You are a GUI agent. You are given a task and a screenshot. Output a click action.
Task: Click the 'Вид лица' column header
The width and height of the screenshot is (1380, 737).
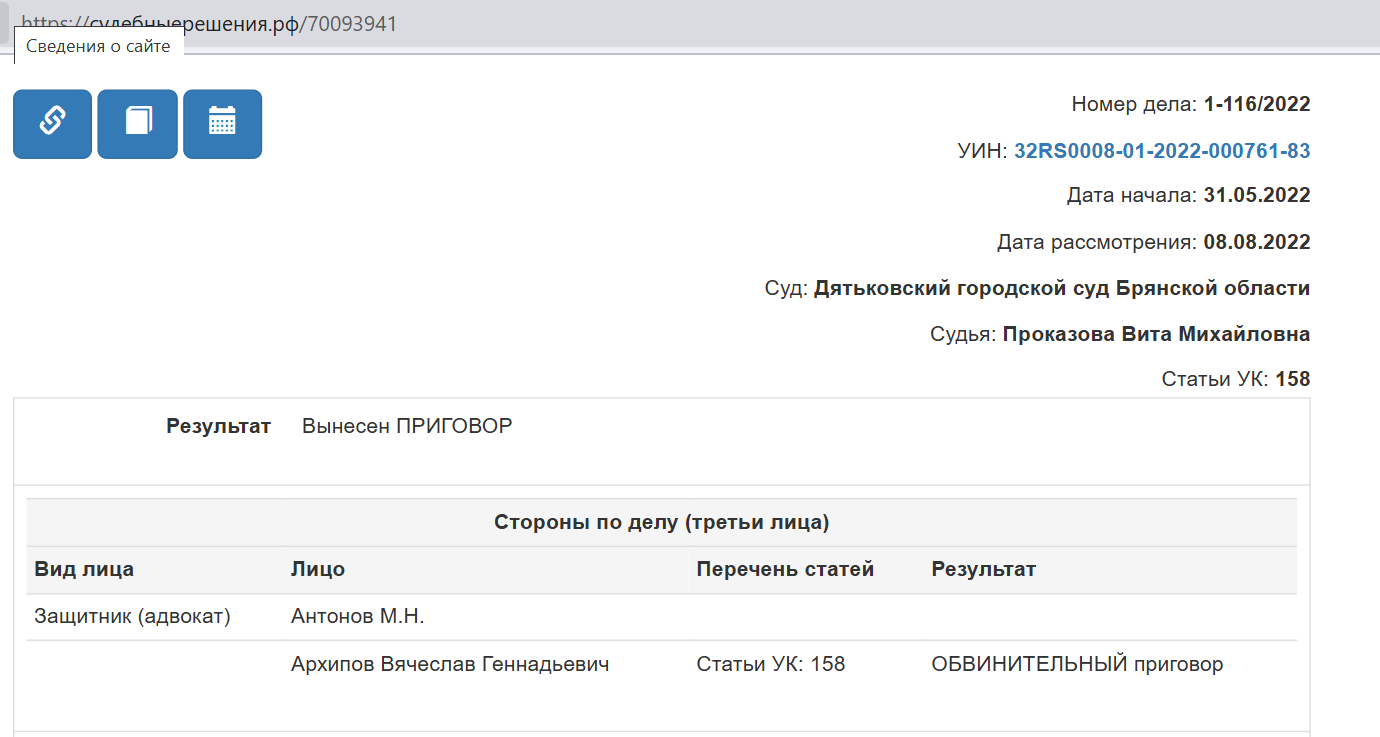tap(84, 569)
